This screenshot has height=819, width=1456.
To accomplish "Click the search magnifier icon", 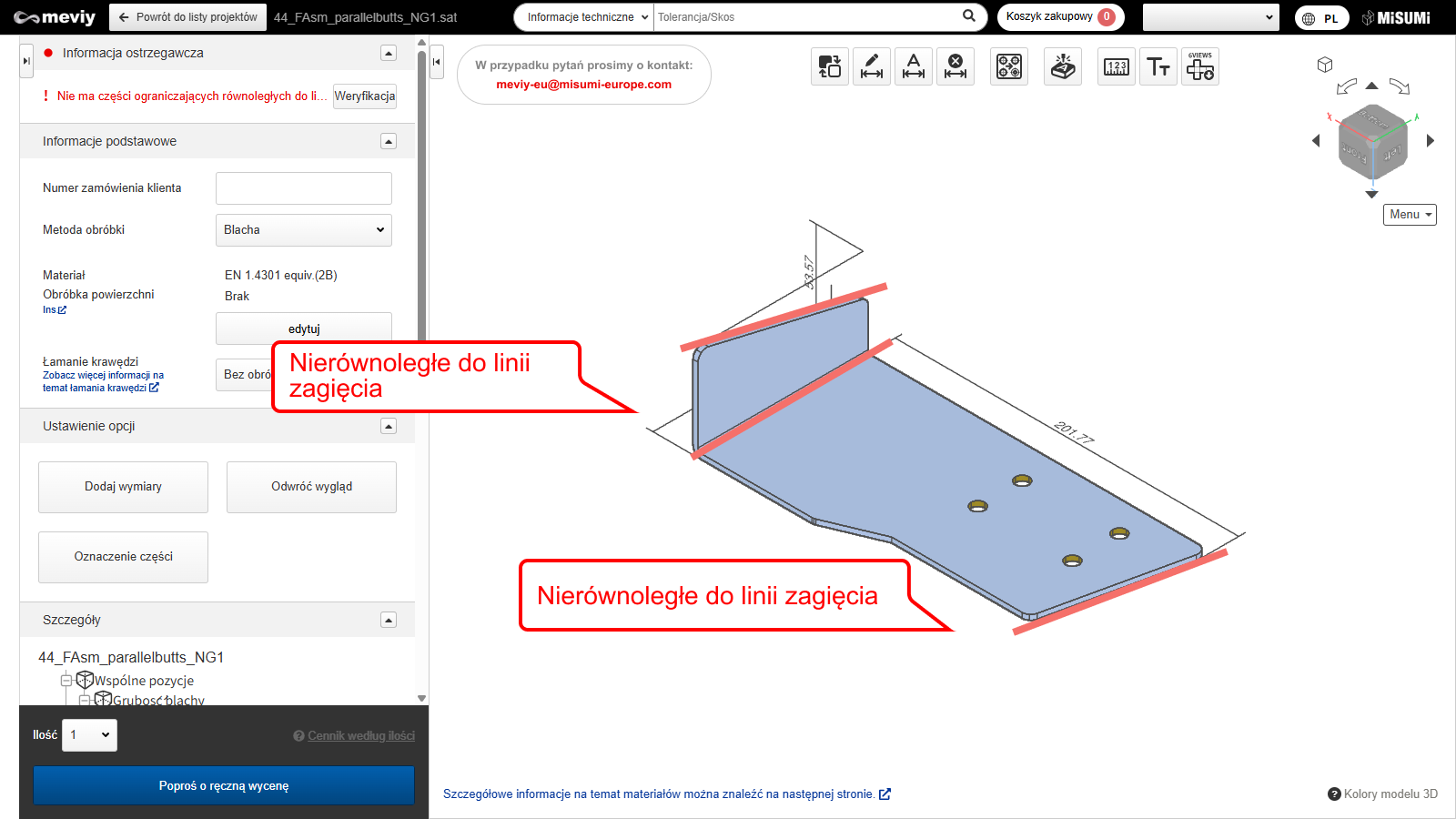I will point(969,16).
